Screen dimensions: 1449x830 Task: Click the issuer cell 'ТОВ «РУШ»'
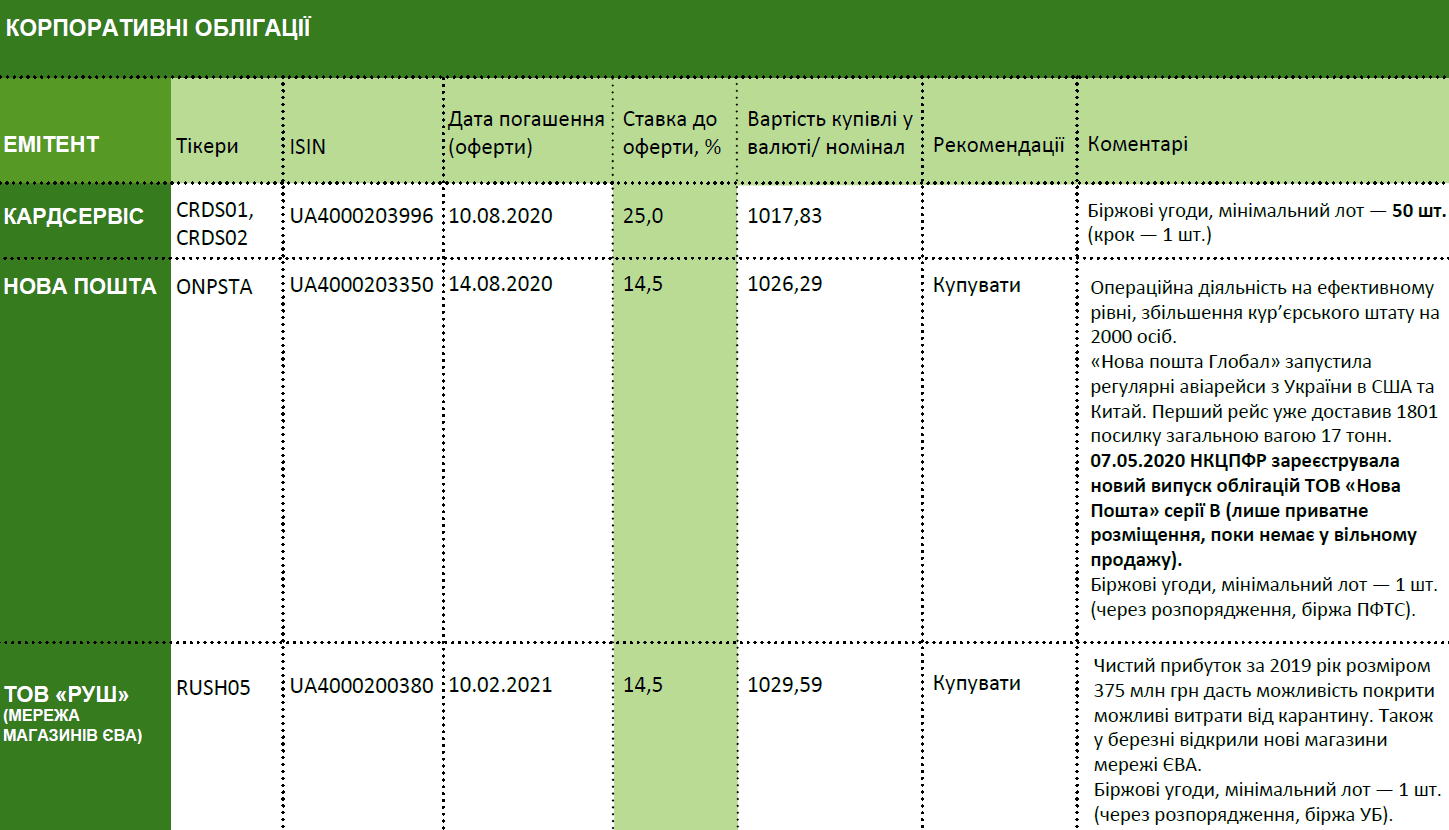(66, 694)
